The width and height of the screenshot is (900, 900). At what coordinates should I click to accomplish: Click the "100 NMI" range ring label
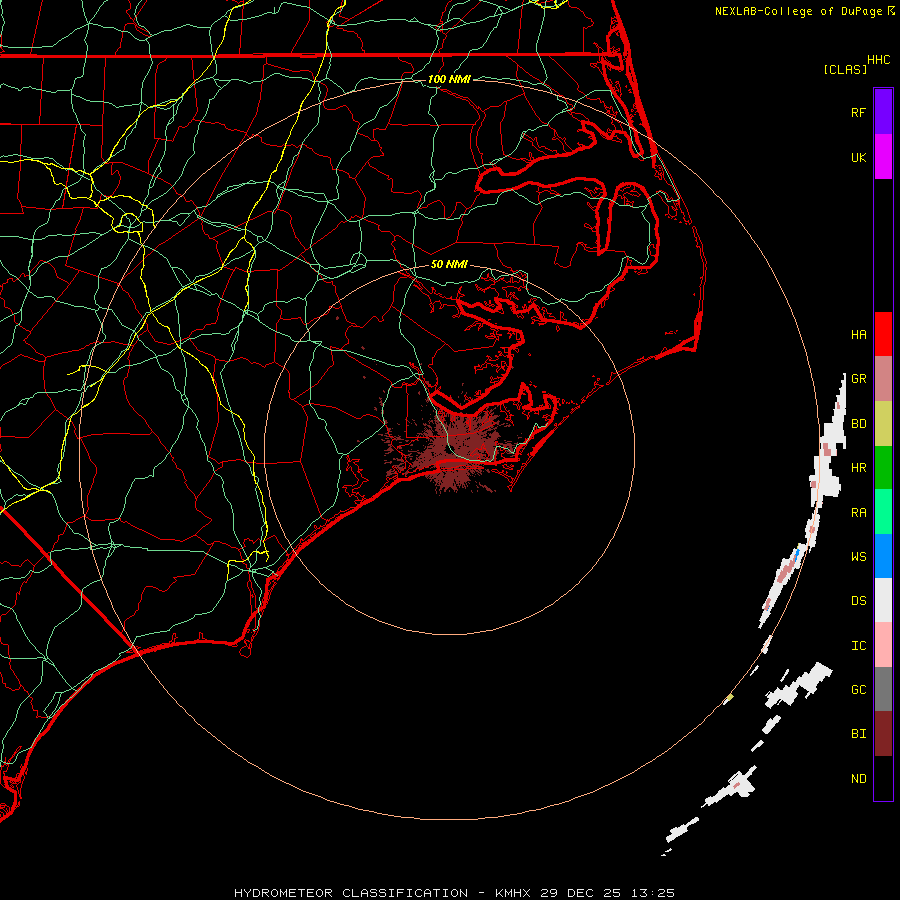449,79
